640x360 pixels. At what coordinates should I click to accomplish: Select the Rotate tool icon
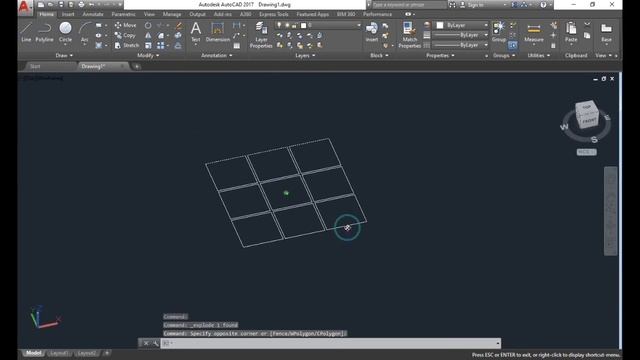tap(148, 25)
